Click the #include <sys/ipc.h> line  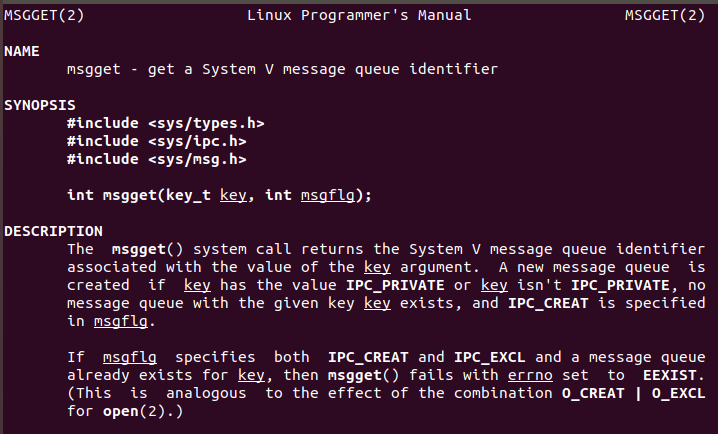(157, 141)
